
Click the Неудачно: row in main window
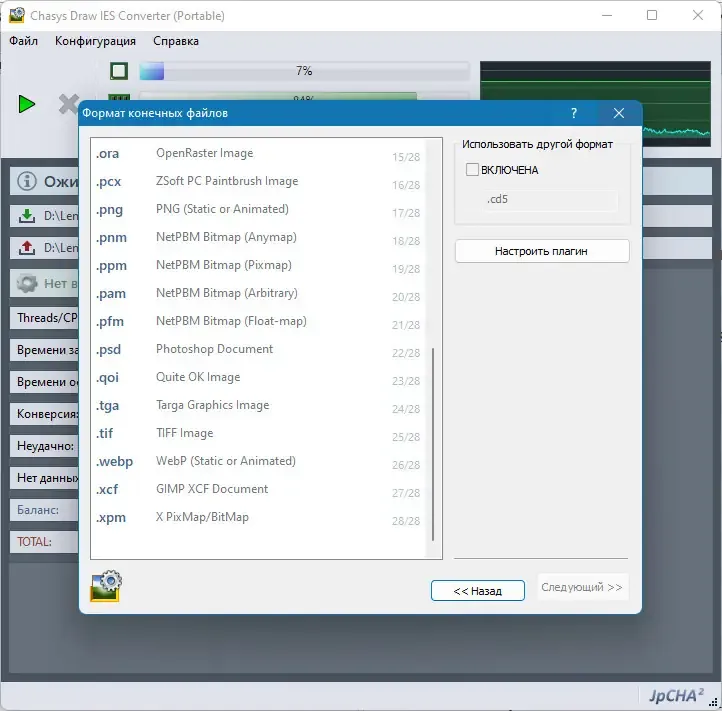(44, 446)
